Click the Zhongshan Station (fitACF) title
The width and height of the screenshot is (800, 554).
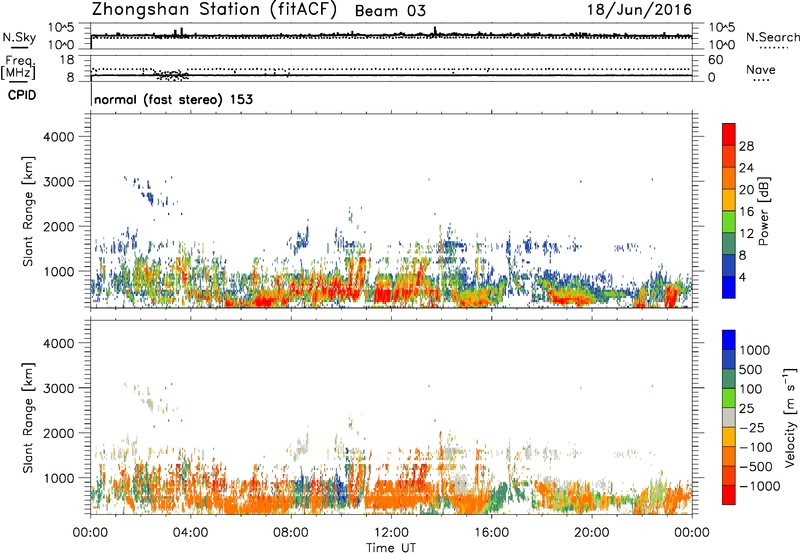214,10
